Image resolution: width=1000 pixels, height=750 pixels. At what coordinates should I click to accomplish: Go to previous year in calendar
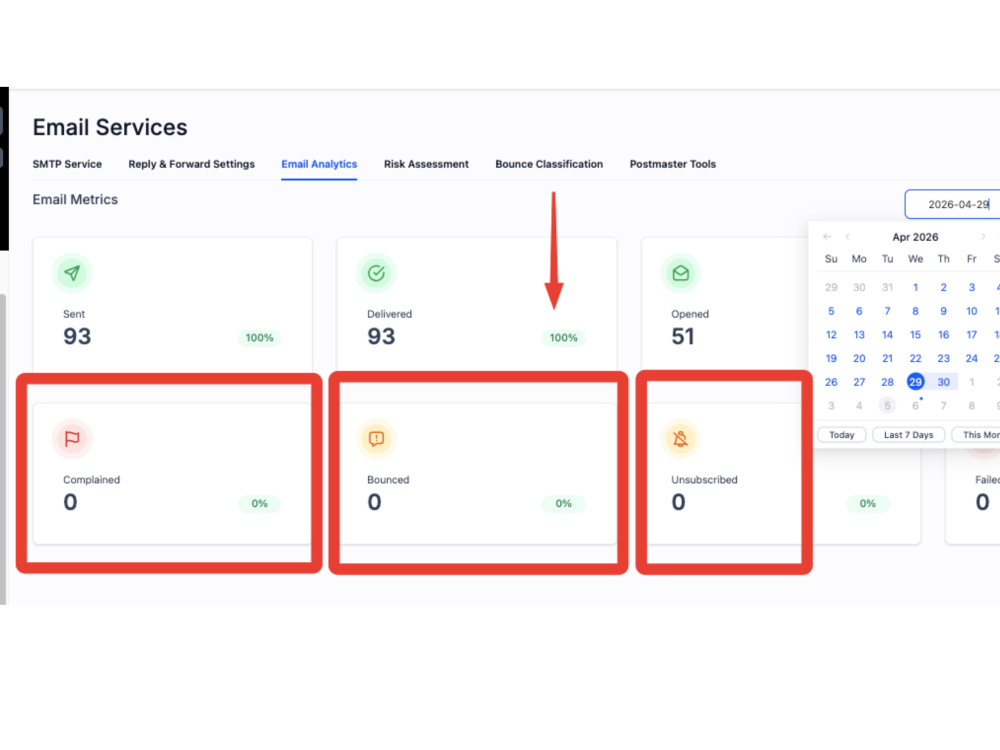827,237
